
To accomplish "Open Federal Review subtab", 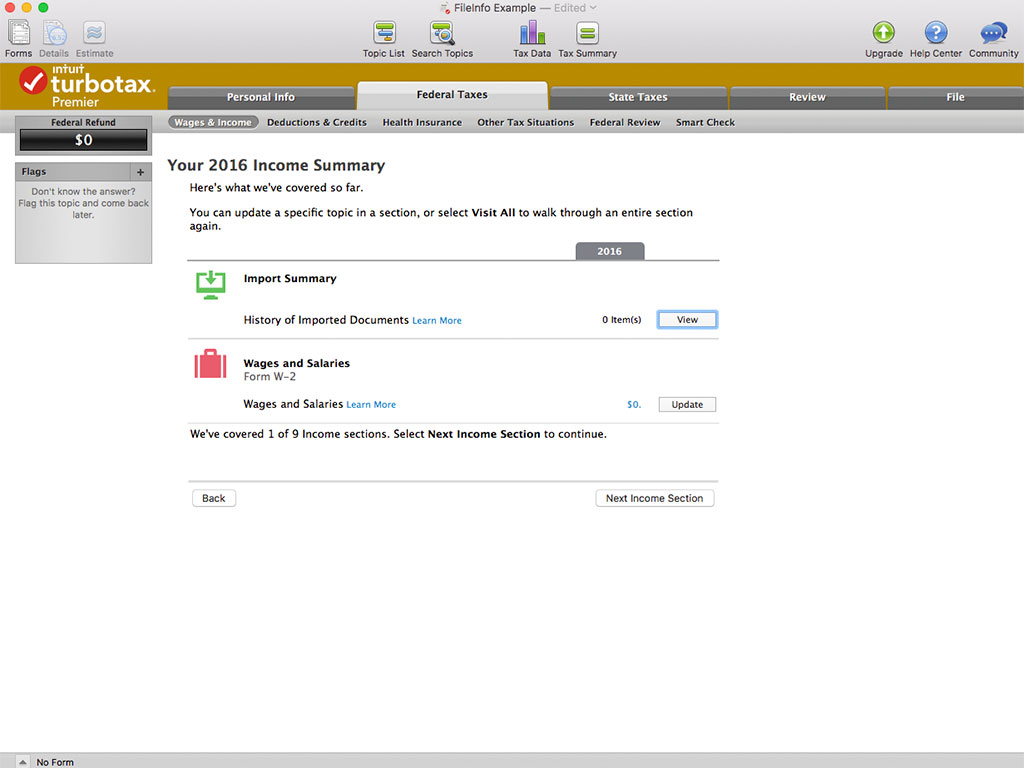I will pyautogui.click(x=625, y=122).
